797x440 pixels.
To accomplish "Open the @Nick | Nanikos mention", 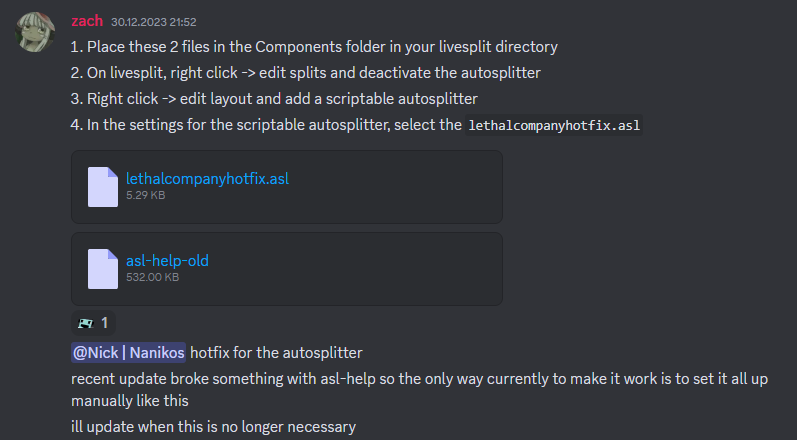I will 129,353.
